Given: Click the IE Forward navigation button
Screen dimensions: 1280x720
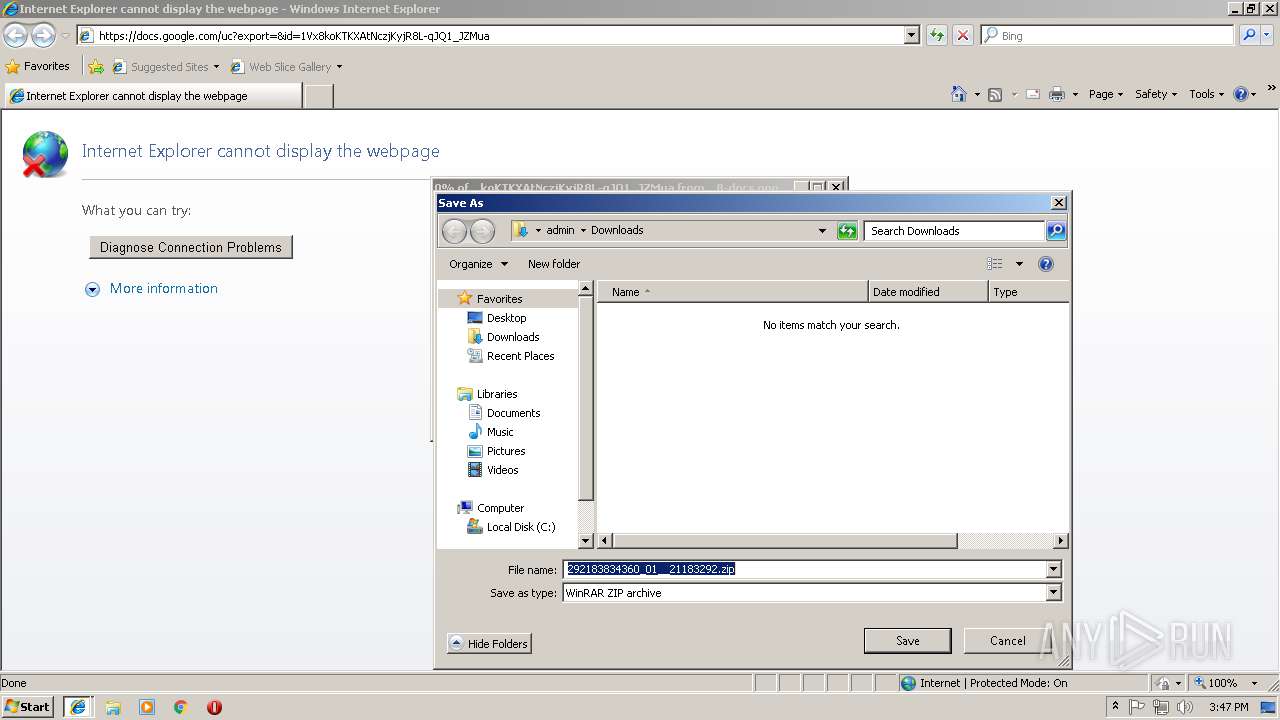Looking at the screenshot, I should click(43, 36).
